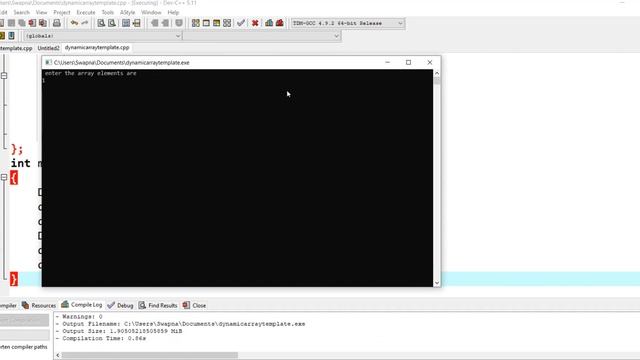Click the compile log horizontal scrollbar thumb
The width and height of the screenshot is (640, 360).
tap(150, 356)
